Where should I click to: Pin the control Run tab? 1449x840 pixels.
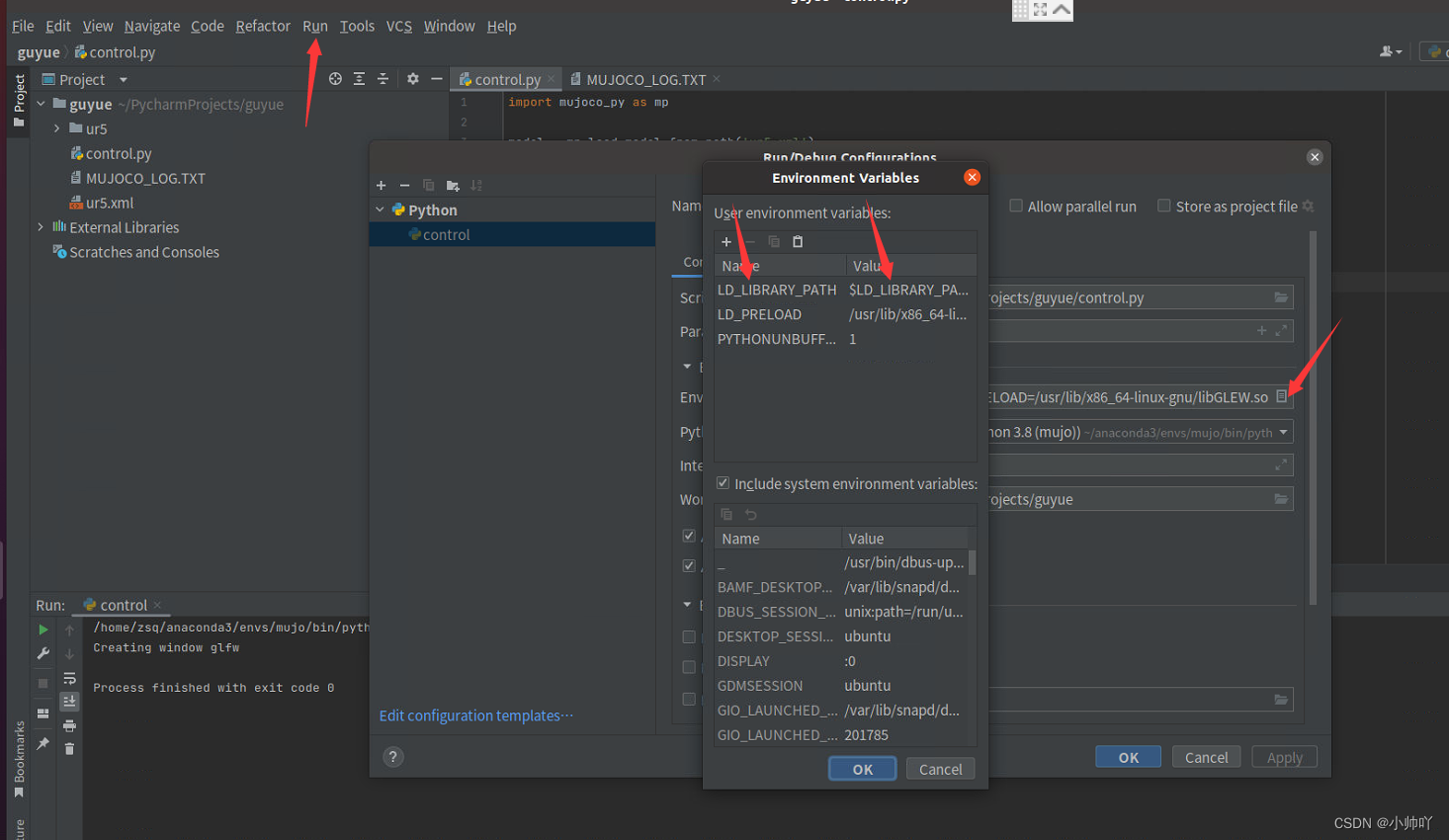(x=43, y=743)
